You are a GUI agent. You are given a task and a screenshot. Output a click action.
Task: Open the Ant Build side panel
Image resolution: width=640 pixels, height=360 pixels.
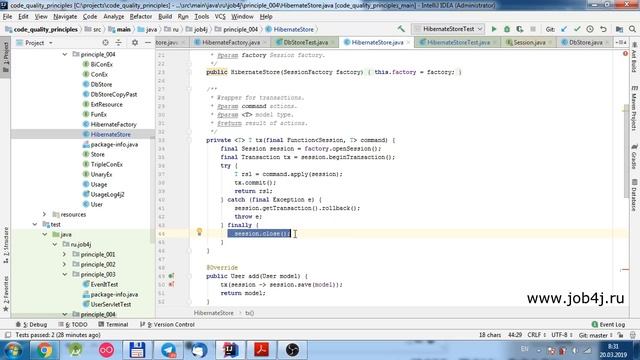(634, 57)
